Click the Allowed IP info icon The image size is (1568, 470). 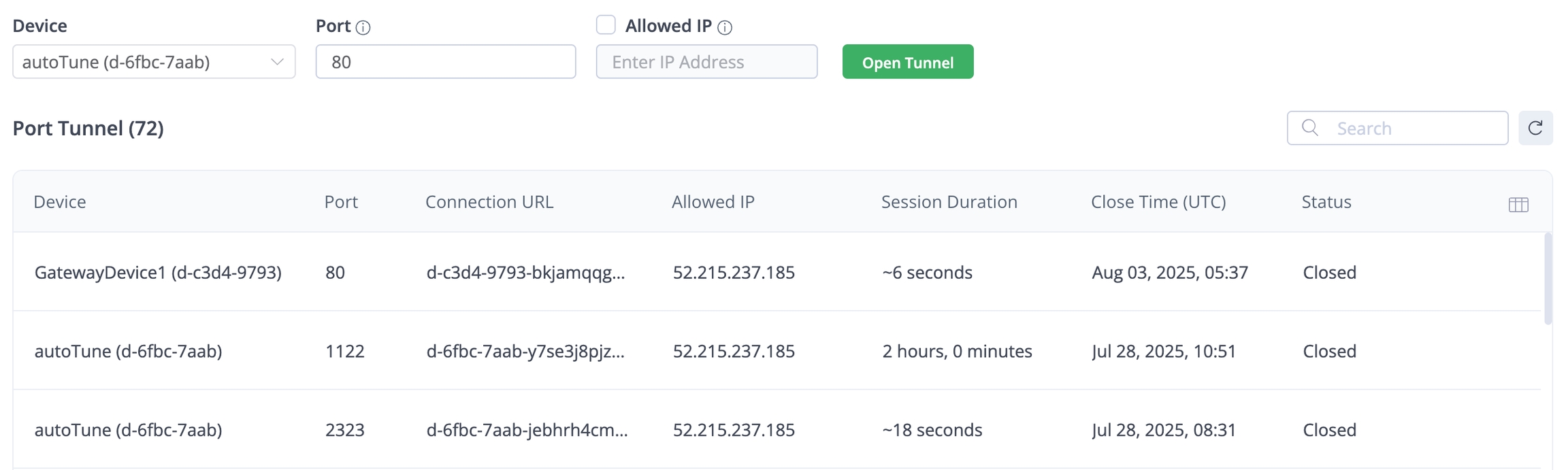pyautogui.click(x=725, y=27)
